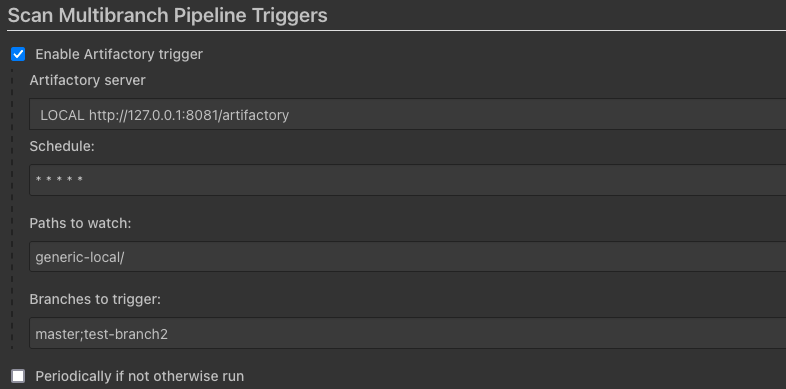
Task: Click the word LOCAL in the server selector
Action: click(62, 115)
